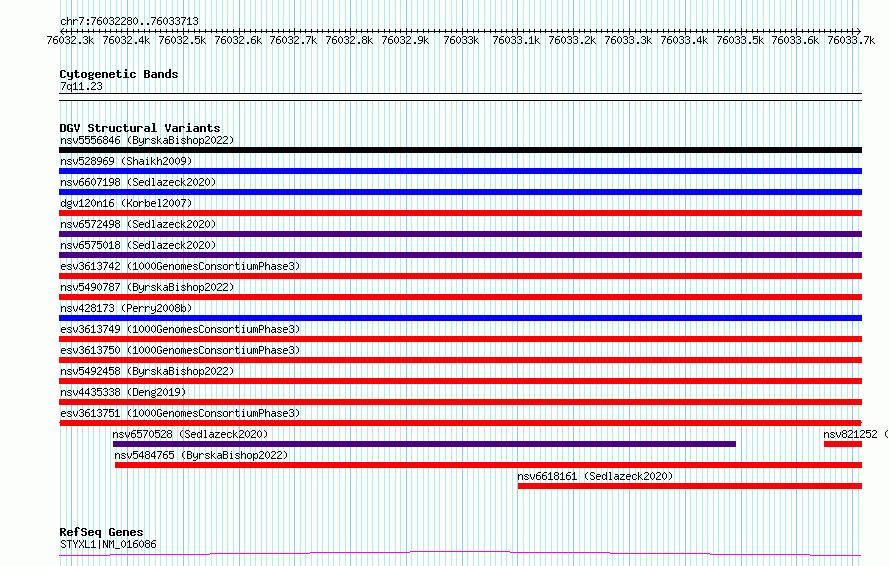Viewport: 890px width, 566px height.
Task: Open nsv6570528 (Sedlazeck2020) label
Action: (x=190, y=434)
